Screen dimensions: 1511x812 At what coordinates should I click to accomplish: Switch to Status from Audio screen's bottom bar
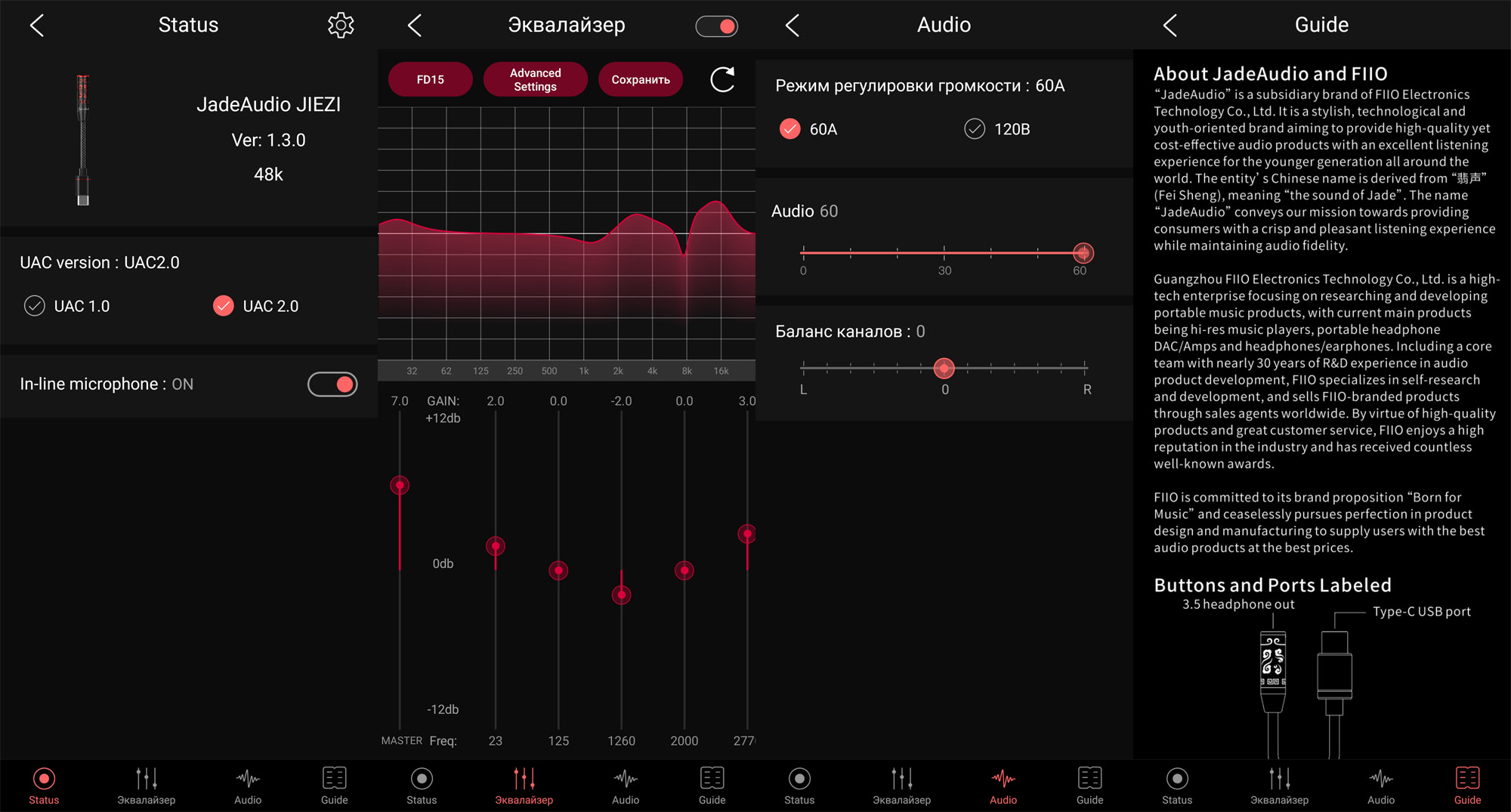(799, 786)
